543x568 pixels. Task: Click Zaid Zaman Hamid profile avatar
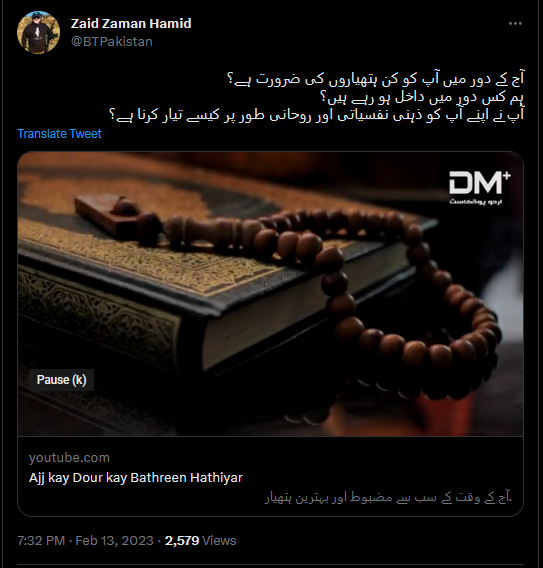point(38,33)
